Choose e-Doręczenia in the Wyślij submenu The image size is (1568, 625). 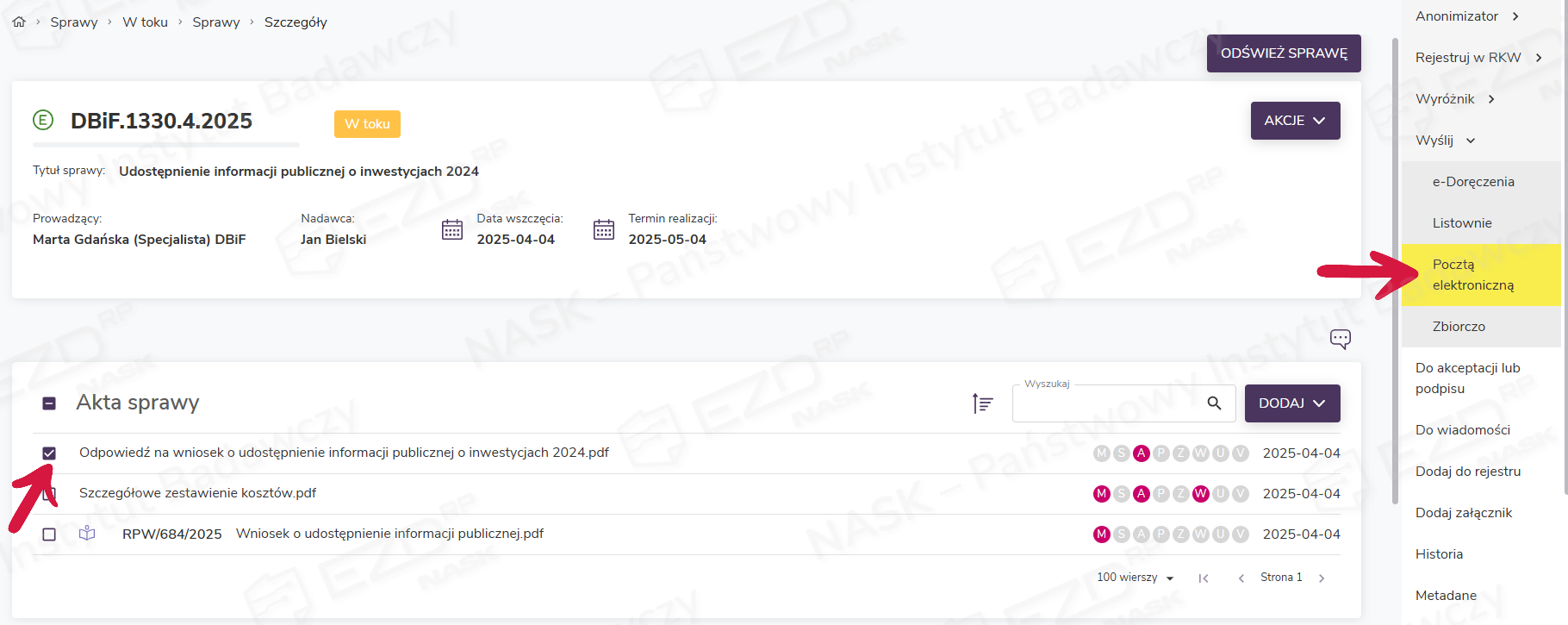[1472, 182]
